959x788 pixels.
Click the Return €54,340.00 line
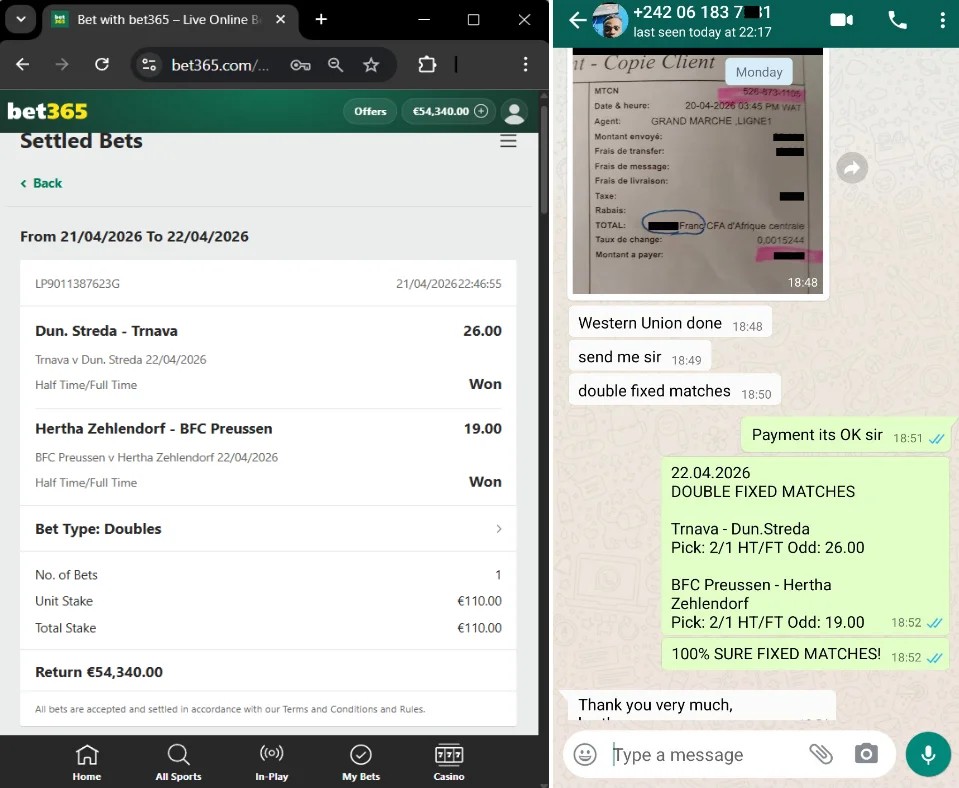(99, 672)
